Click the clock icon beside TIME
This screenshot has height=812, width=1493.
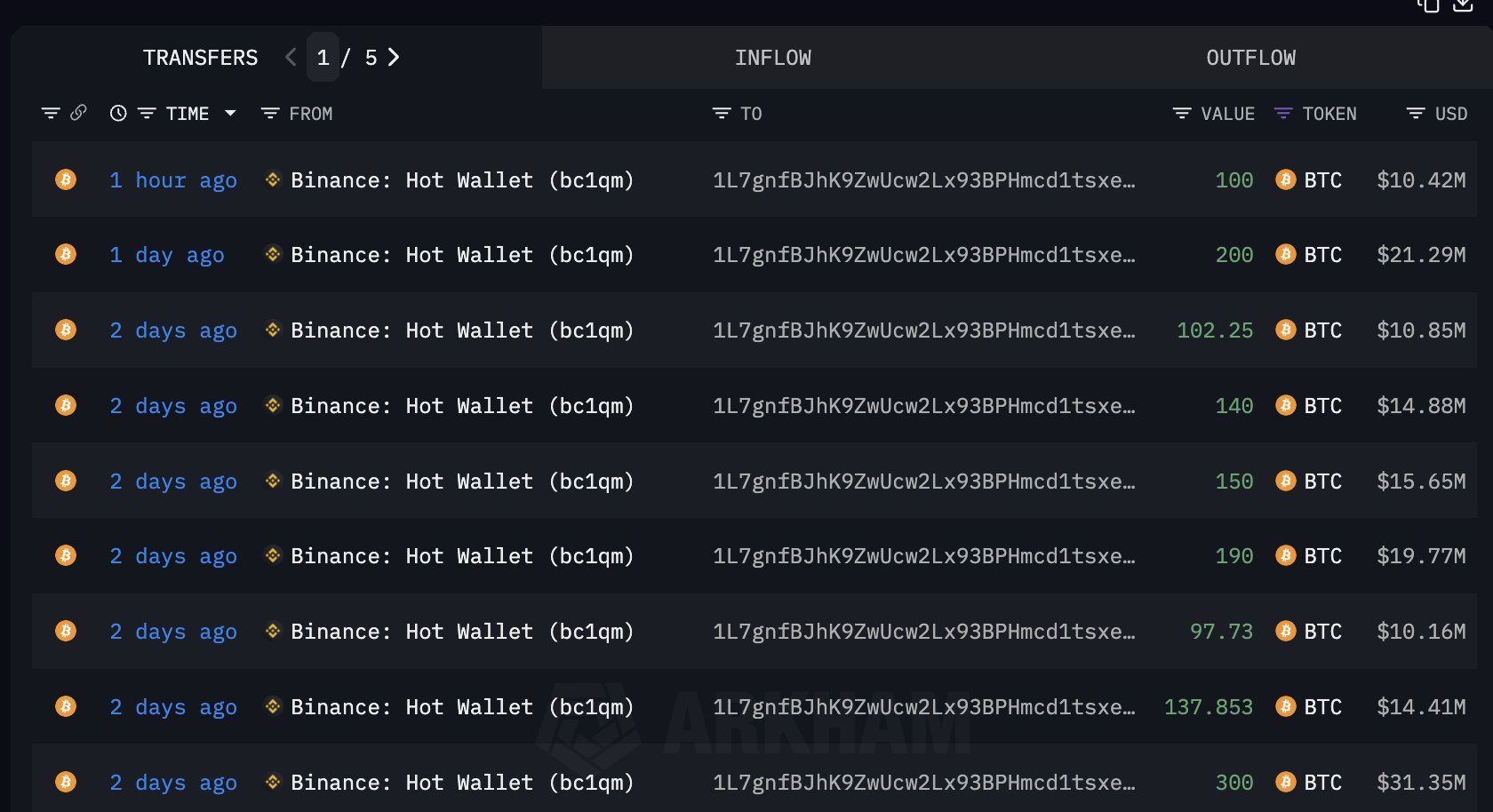118,114
